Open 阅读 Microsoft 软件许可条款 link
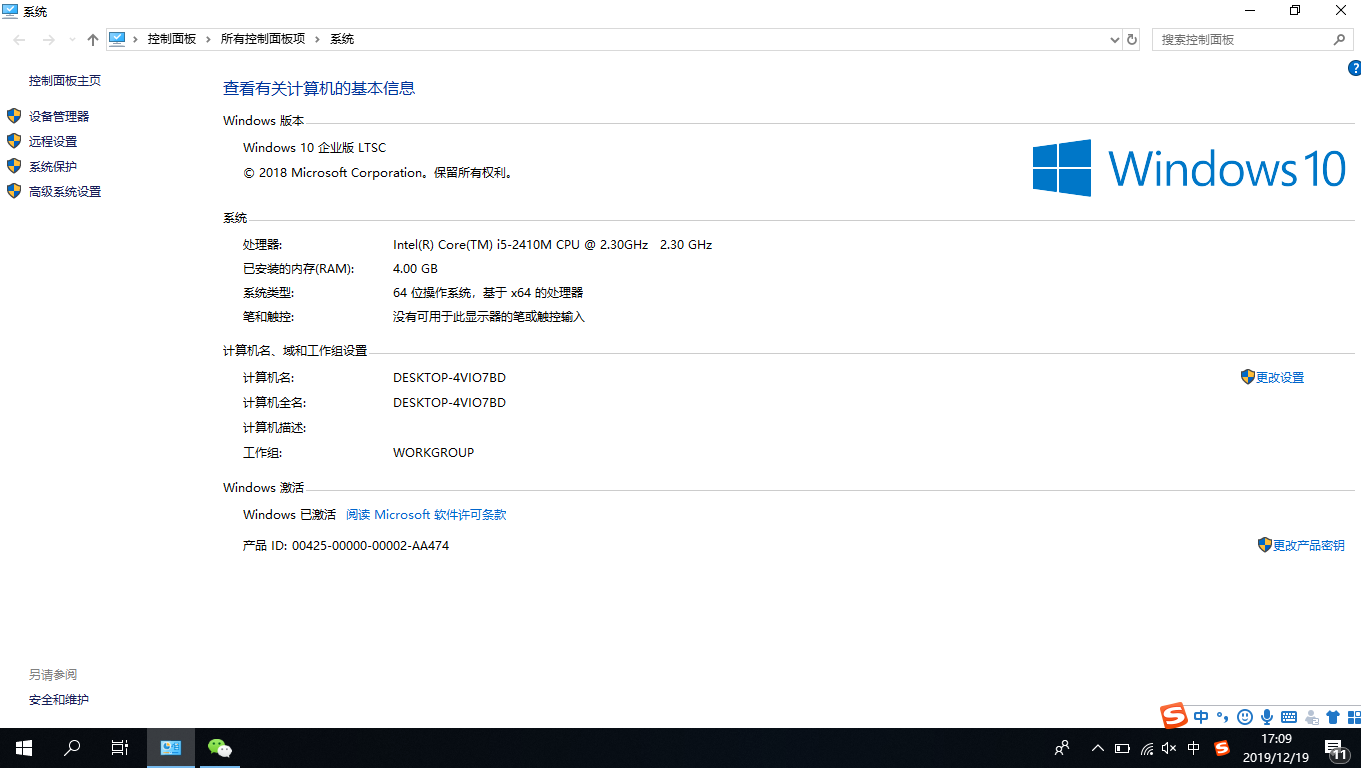This screenshot has width=1361, height=768. coord(425,514)
